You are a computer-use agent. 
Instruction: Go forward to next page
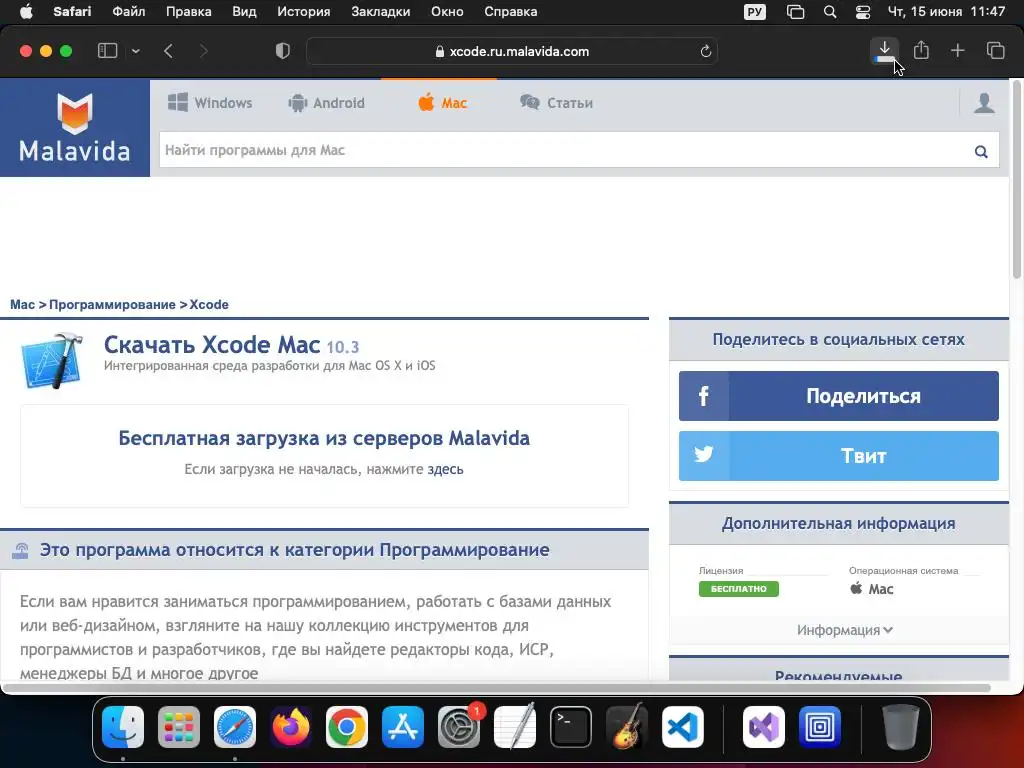[x=203, y=51]
